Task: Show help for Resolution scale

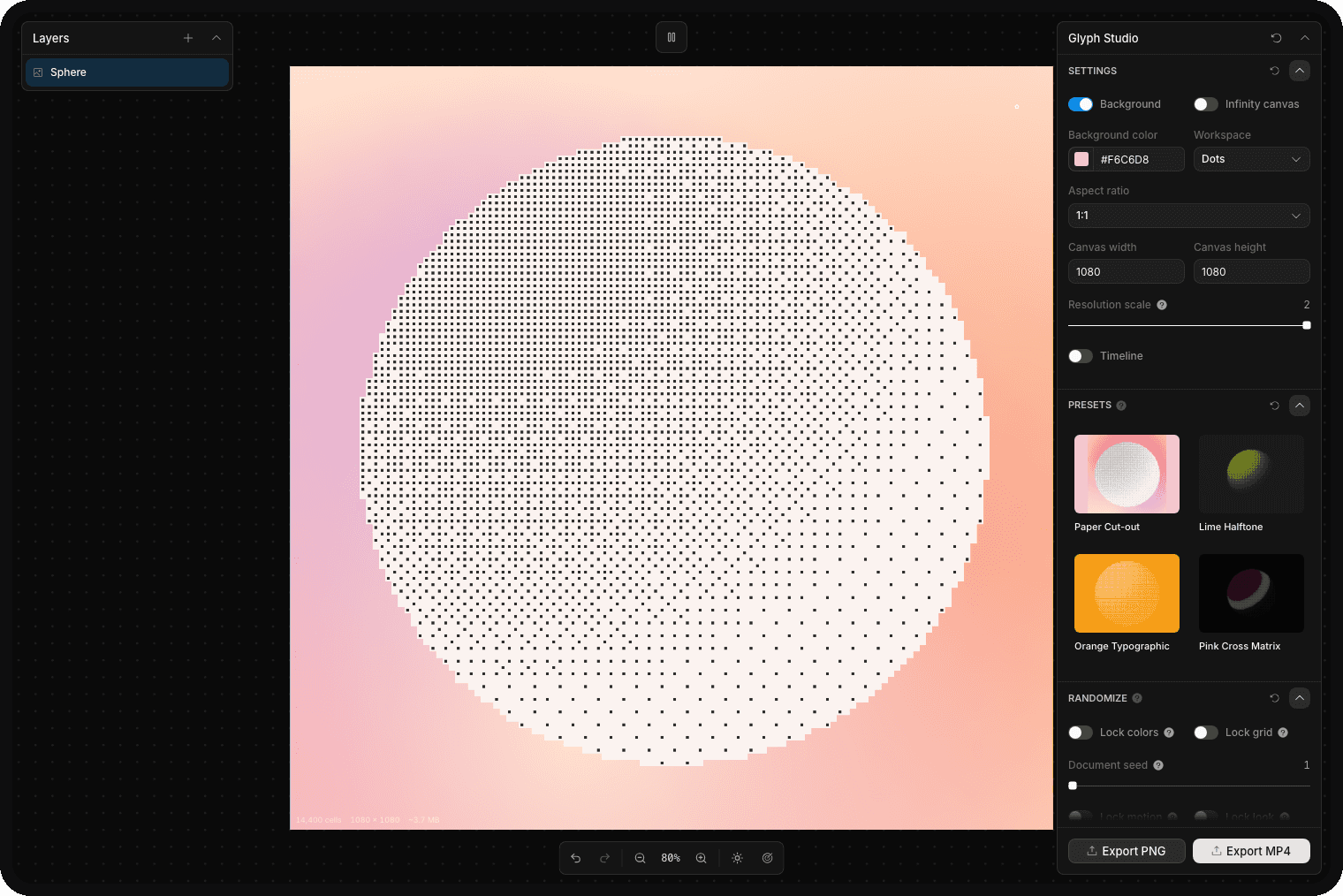Action: [x=1162, y=305]
